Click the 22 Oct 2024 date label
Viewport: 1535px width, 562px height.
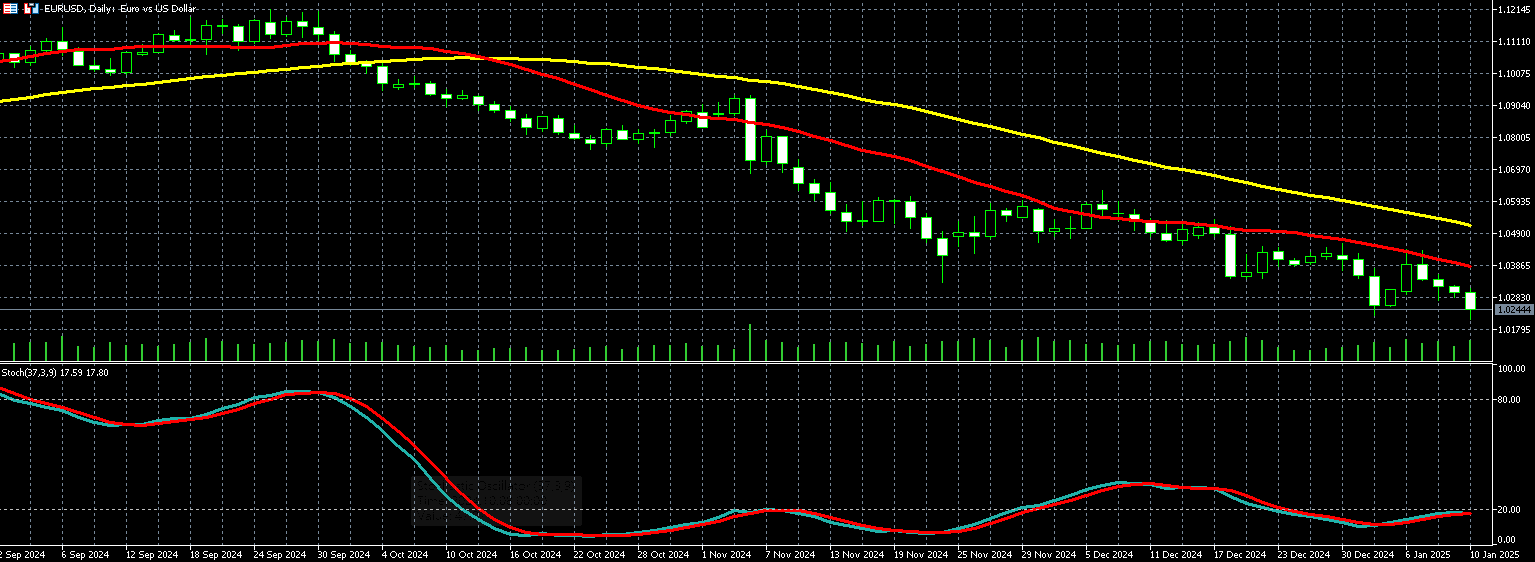600,554
